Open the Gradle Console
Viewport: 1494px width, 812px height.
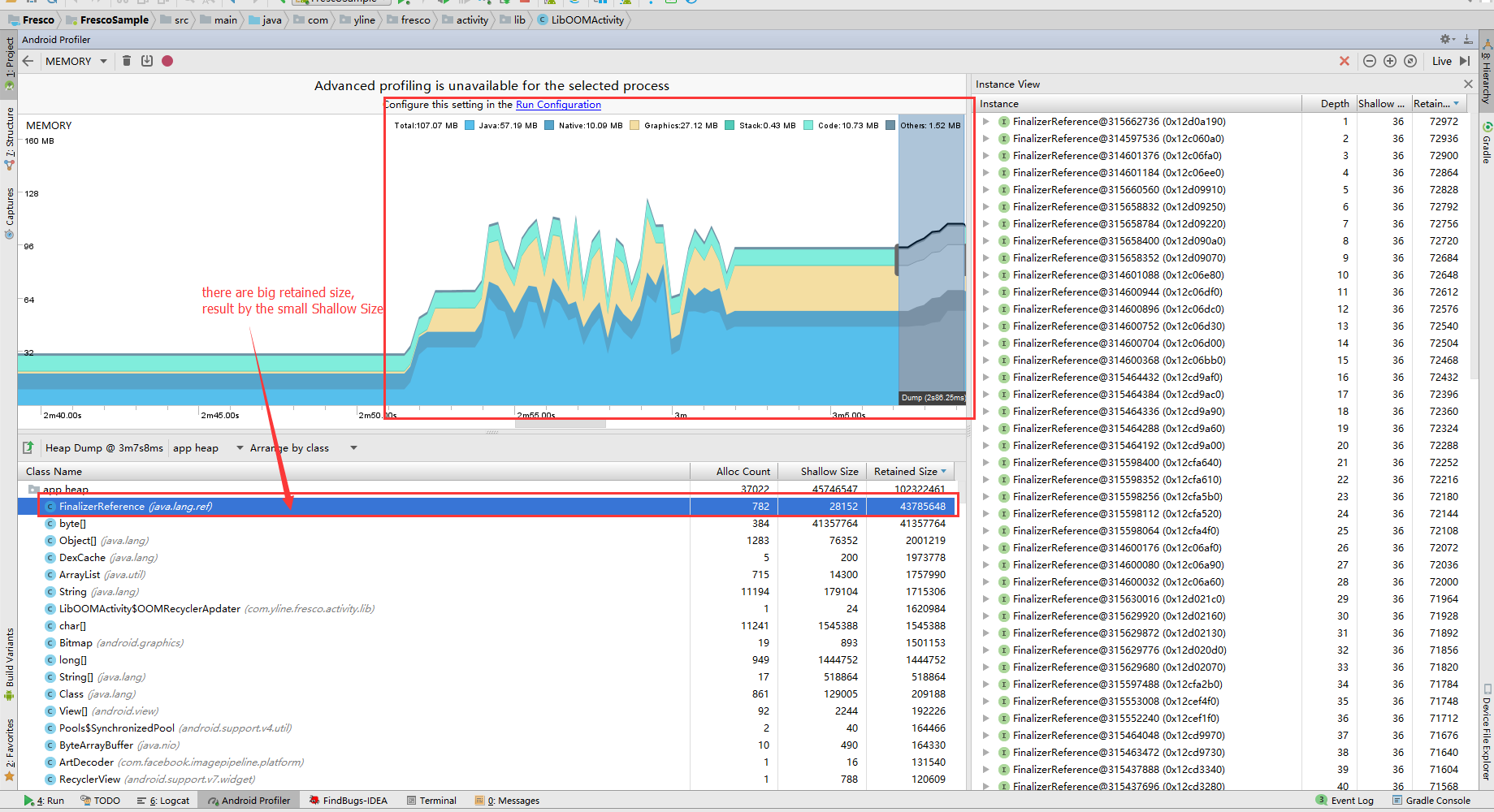click(1431, 801)
